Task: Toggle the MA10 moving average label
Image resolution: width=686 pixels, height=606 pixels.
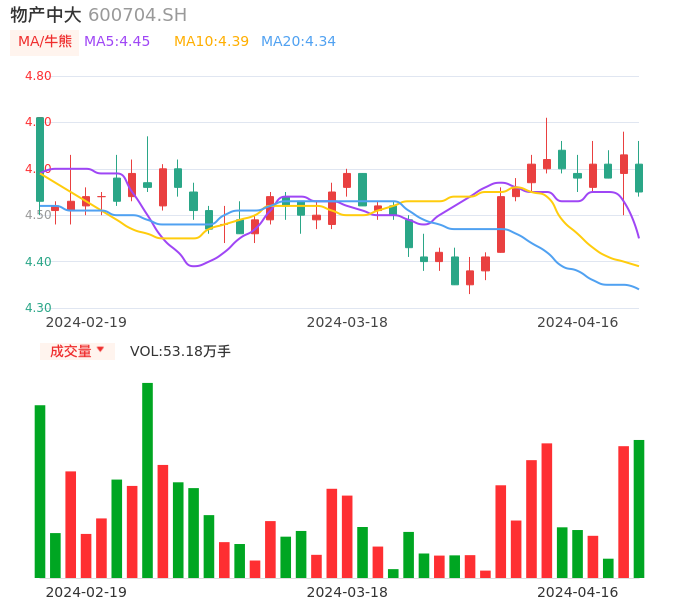Action: point(211,42)
